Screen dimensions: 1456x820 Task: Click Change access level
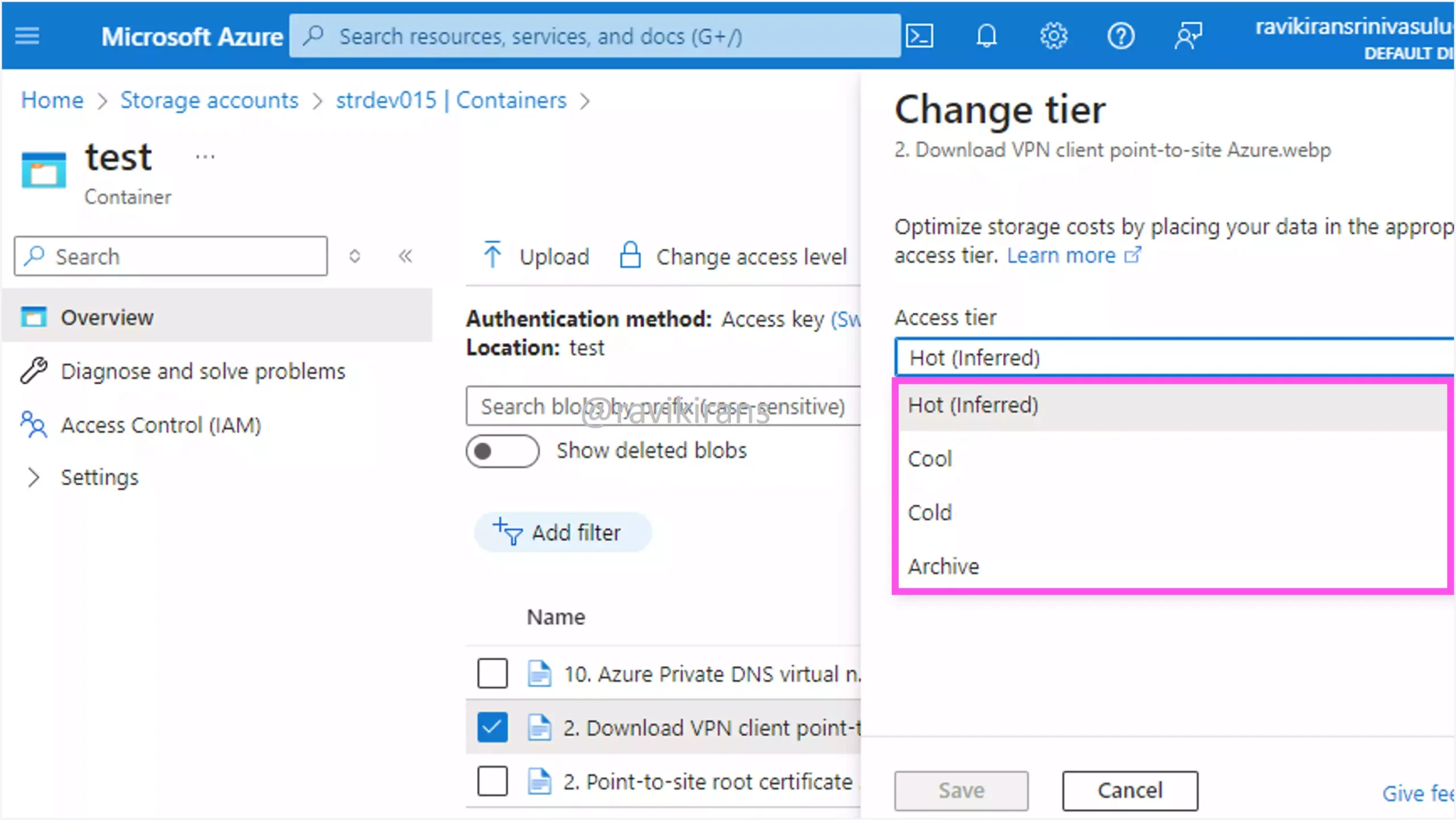pyautogui.click(x=733, y=256)
